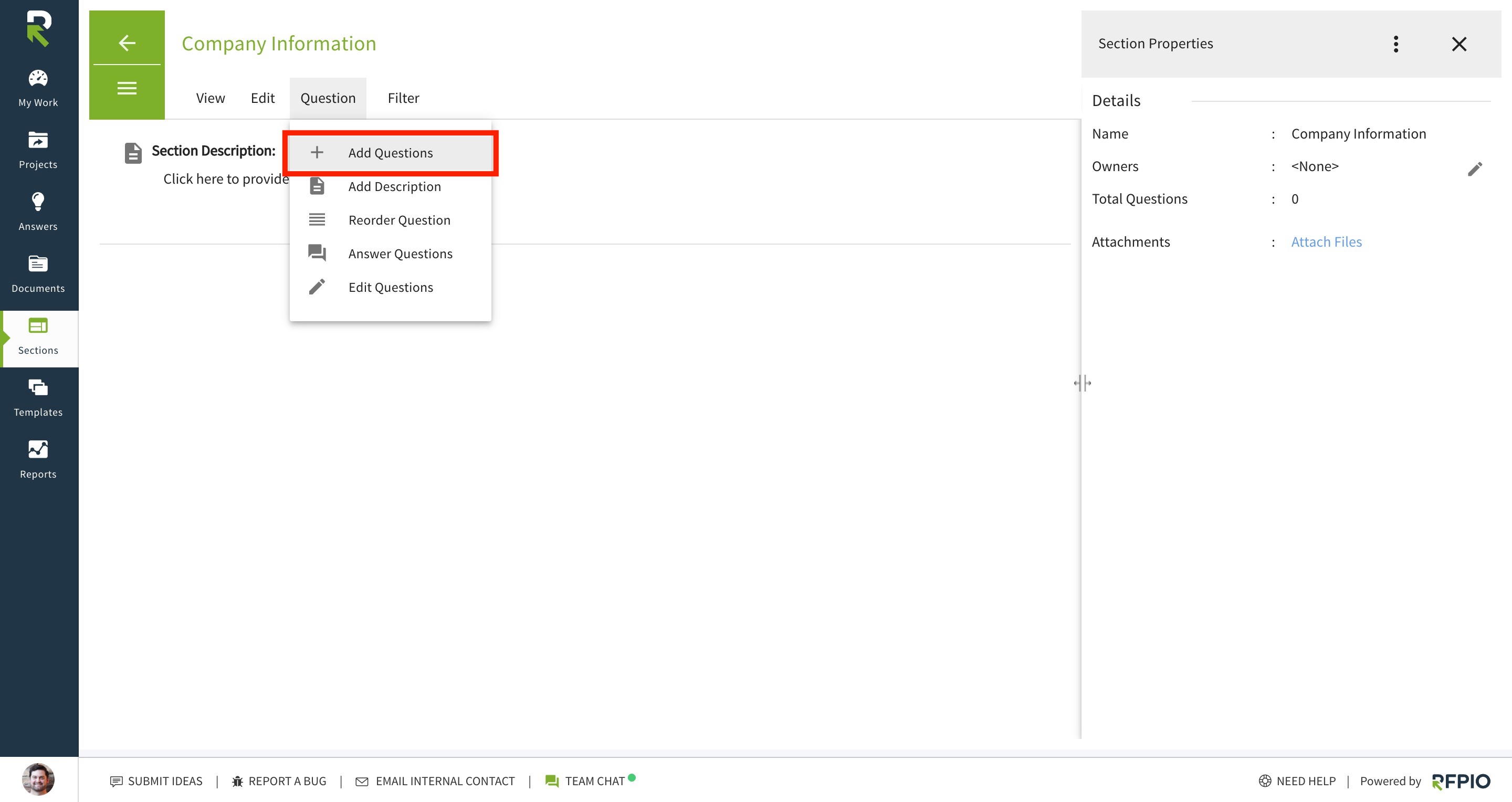The image size is (1512, 802).
Task: Click the Section Description document icon
Action: [133, 153]
